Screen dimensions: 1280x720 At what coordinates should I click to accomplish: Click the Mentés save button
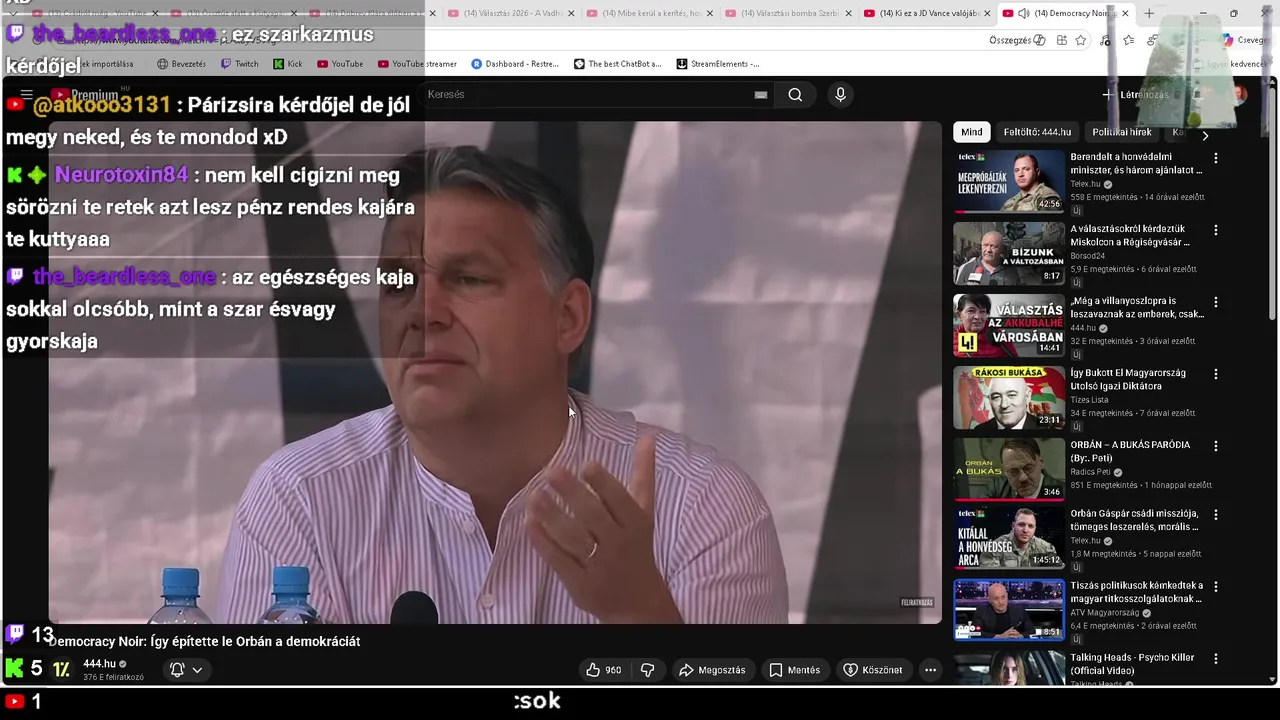click(794, 670)
